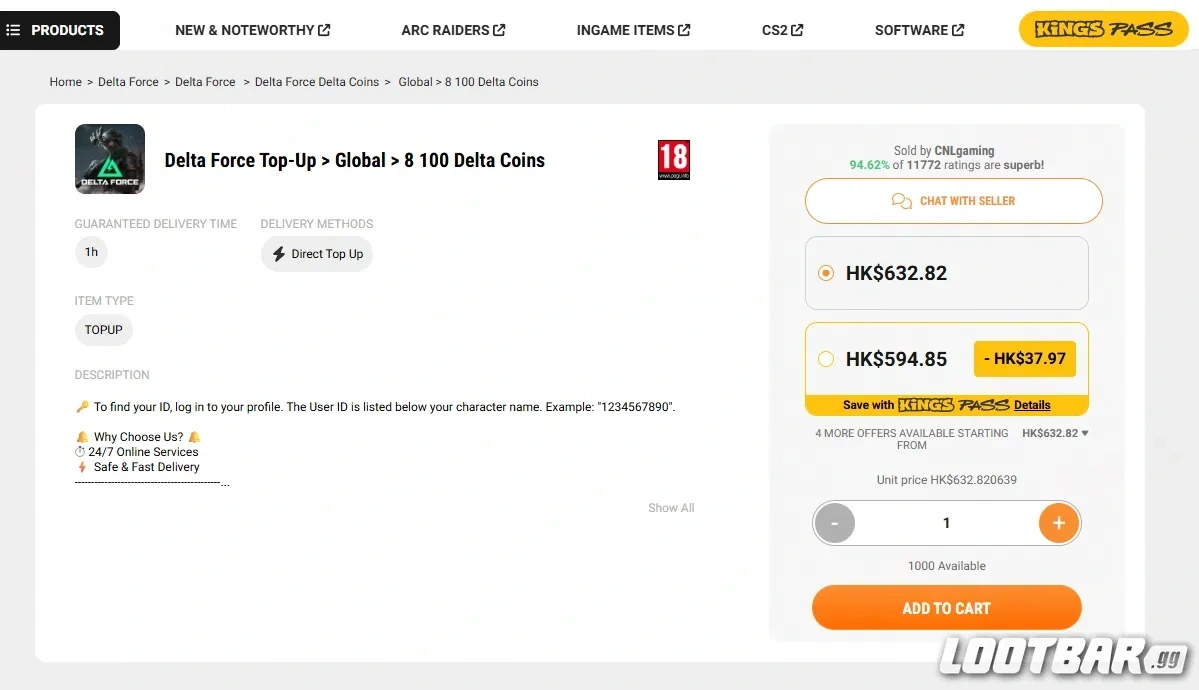
Task: Go to NEW & NOTEWORTHY
Action: click(x=244, y=29)
